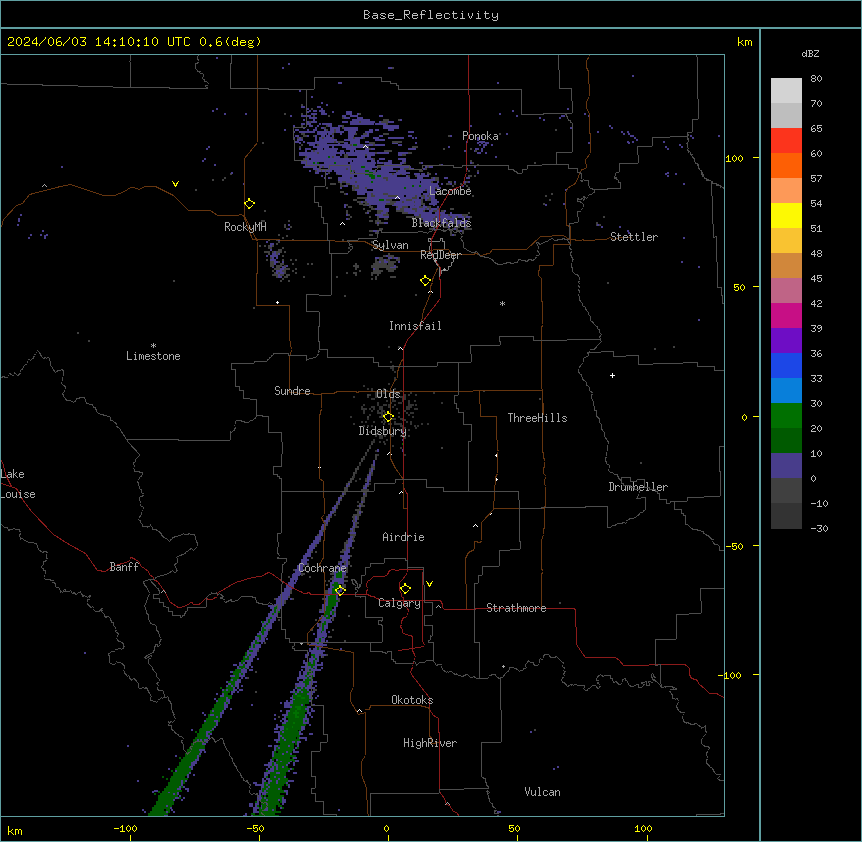Select the Lake Louise label
The width and height of the screenshot is (862, 842).
[18, 484]
